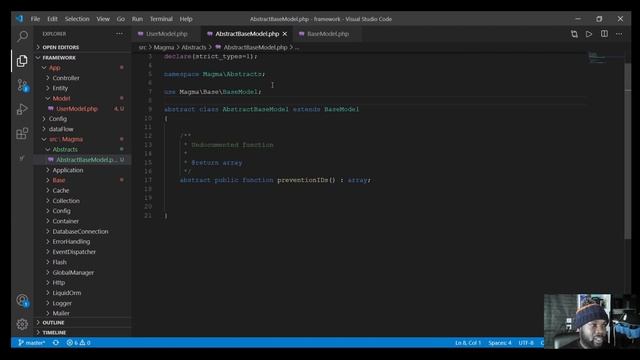Open Explorer more actions ellipsis
Viewport: 640px width, 360px height.
[x=119, y=34]
